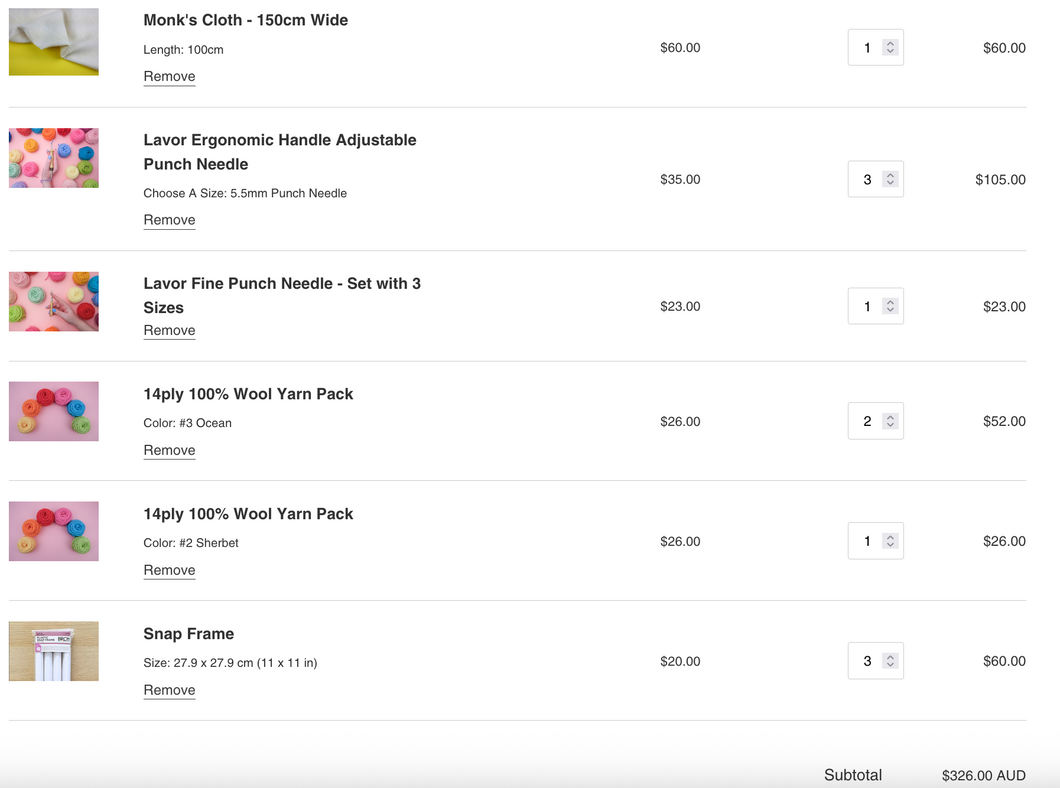Adjust quantity stepper for Ergonomic Punch Needle

pos(890,179)
